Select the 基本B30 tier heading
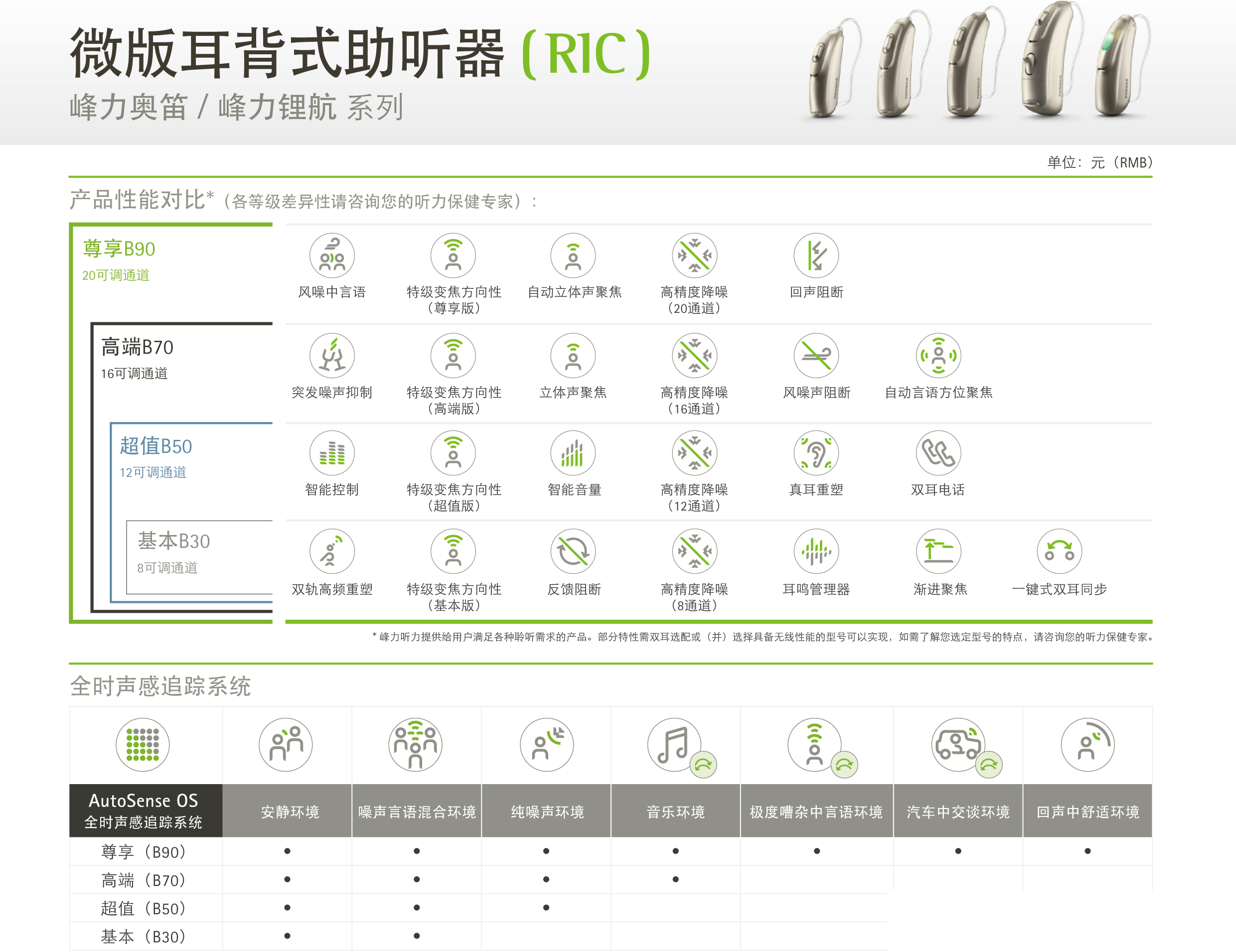The width and height of the screenshot is (1236, 952). (x=174, y=541)
